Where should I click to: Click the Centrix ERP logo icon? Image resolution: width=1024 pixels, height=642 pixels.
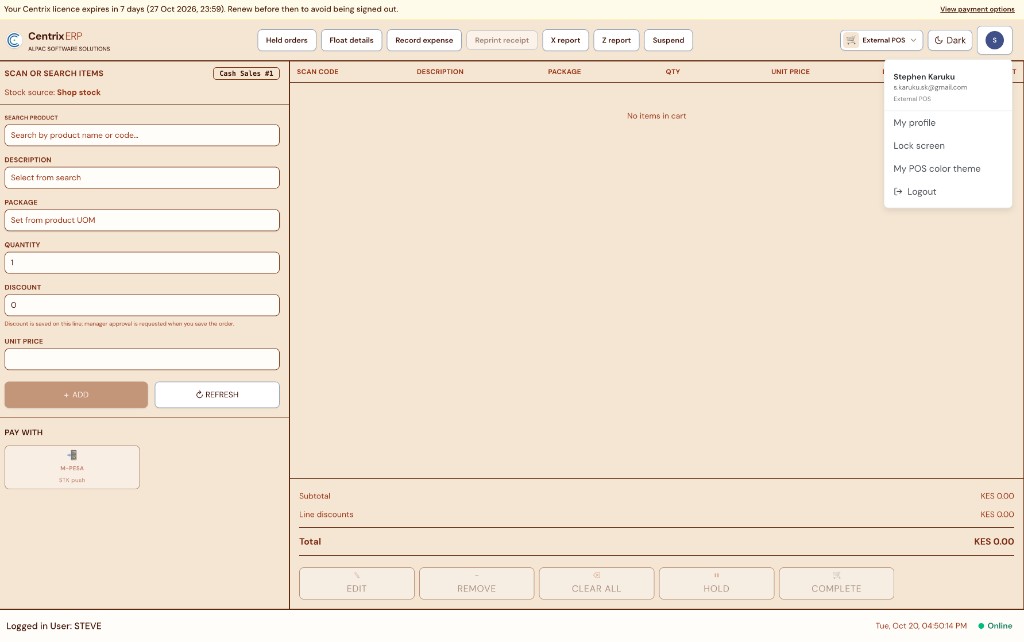[14, 40]
